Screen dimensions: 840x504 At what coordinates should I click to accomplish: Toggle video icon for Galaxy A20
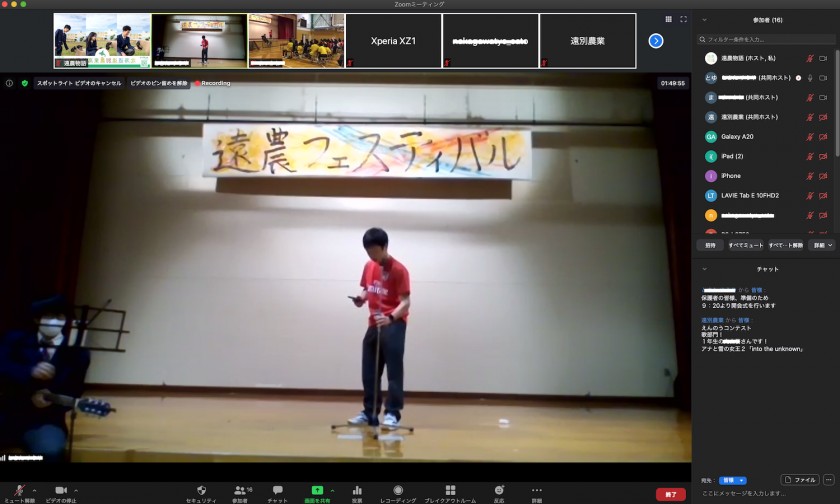(823, 137)
